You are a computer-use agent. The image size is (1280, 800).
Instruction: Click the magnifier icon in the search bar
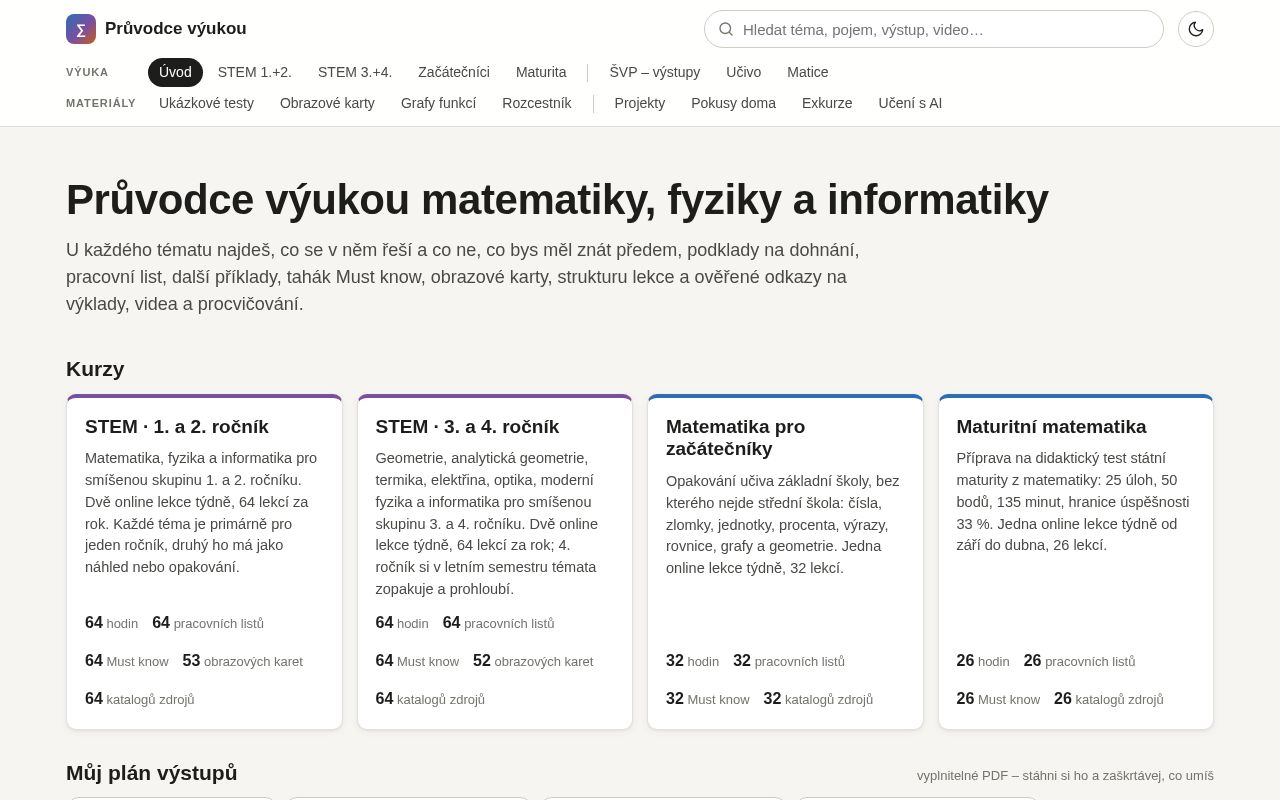pos(726,29)
